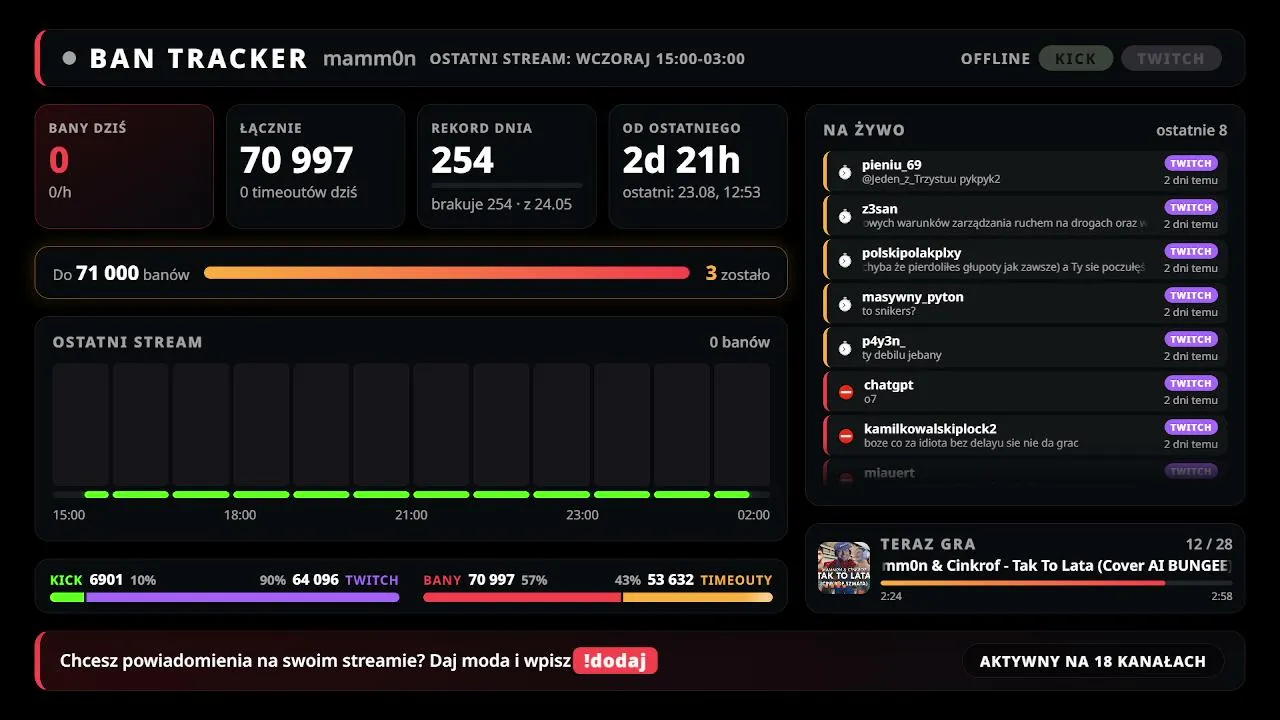Click the 'ostatnie 8' label
Viewport: 1280px width, 720px height.
tap(1192, 130)
